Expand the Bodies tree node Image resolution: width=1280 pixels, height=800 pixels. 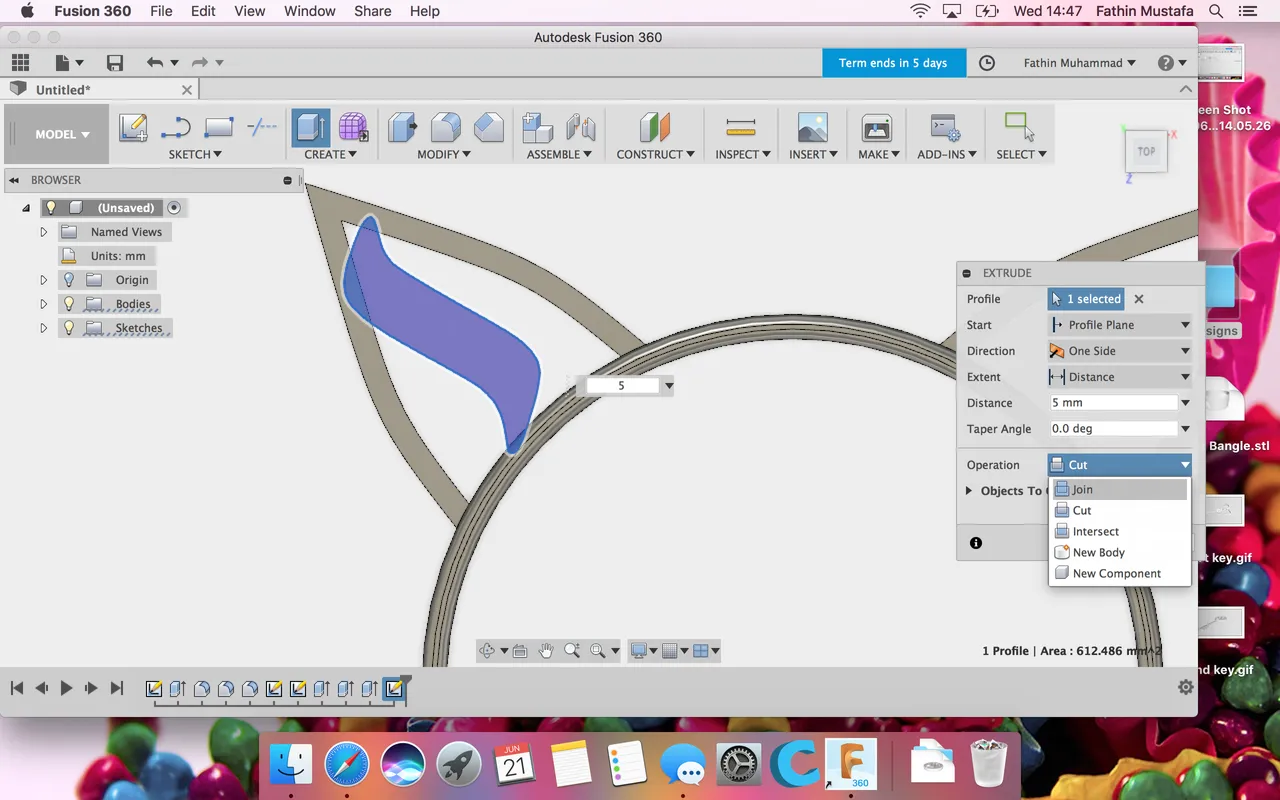(43, 304)
